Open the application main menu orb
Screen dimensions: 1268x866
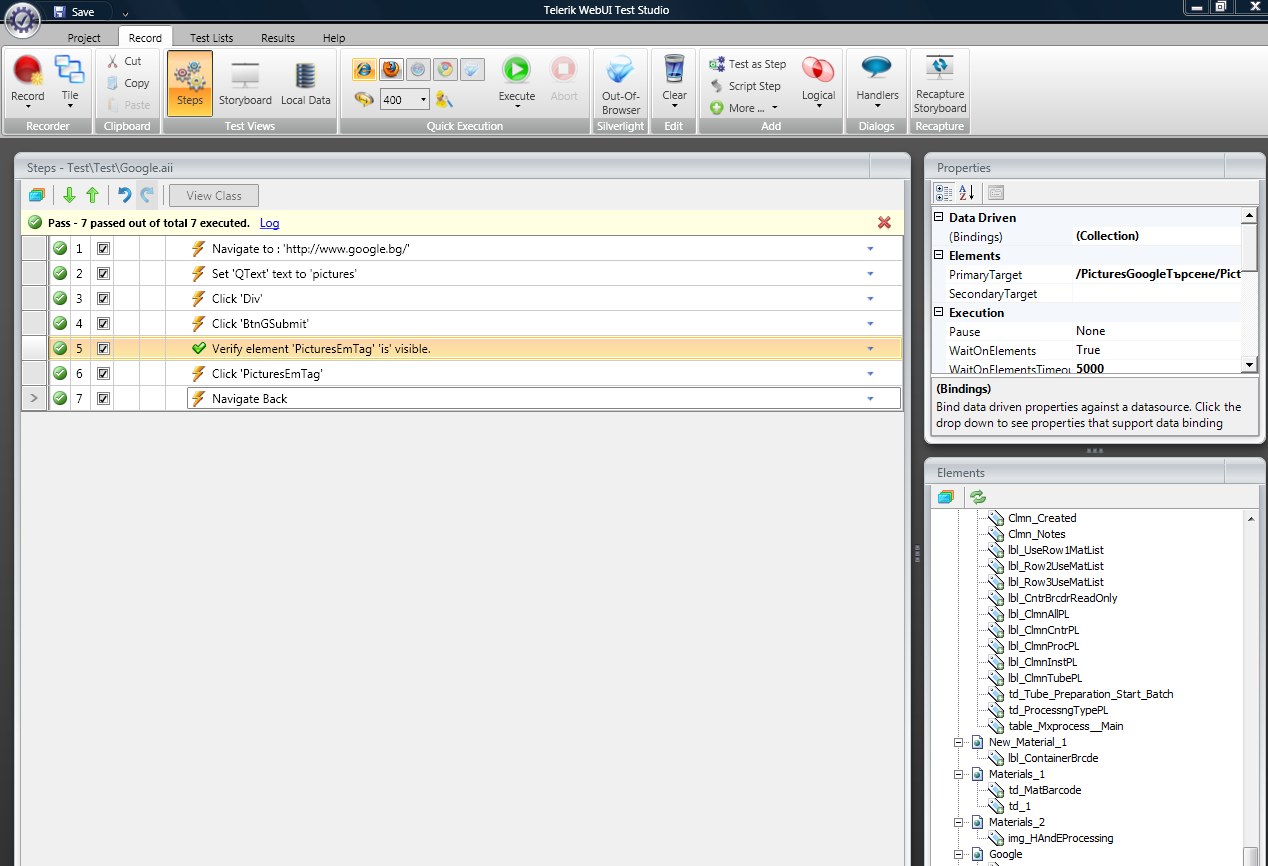22,20
